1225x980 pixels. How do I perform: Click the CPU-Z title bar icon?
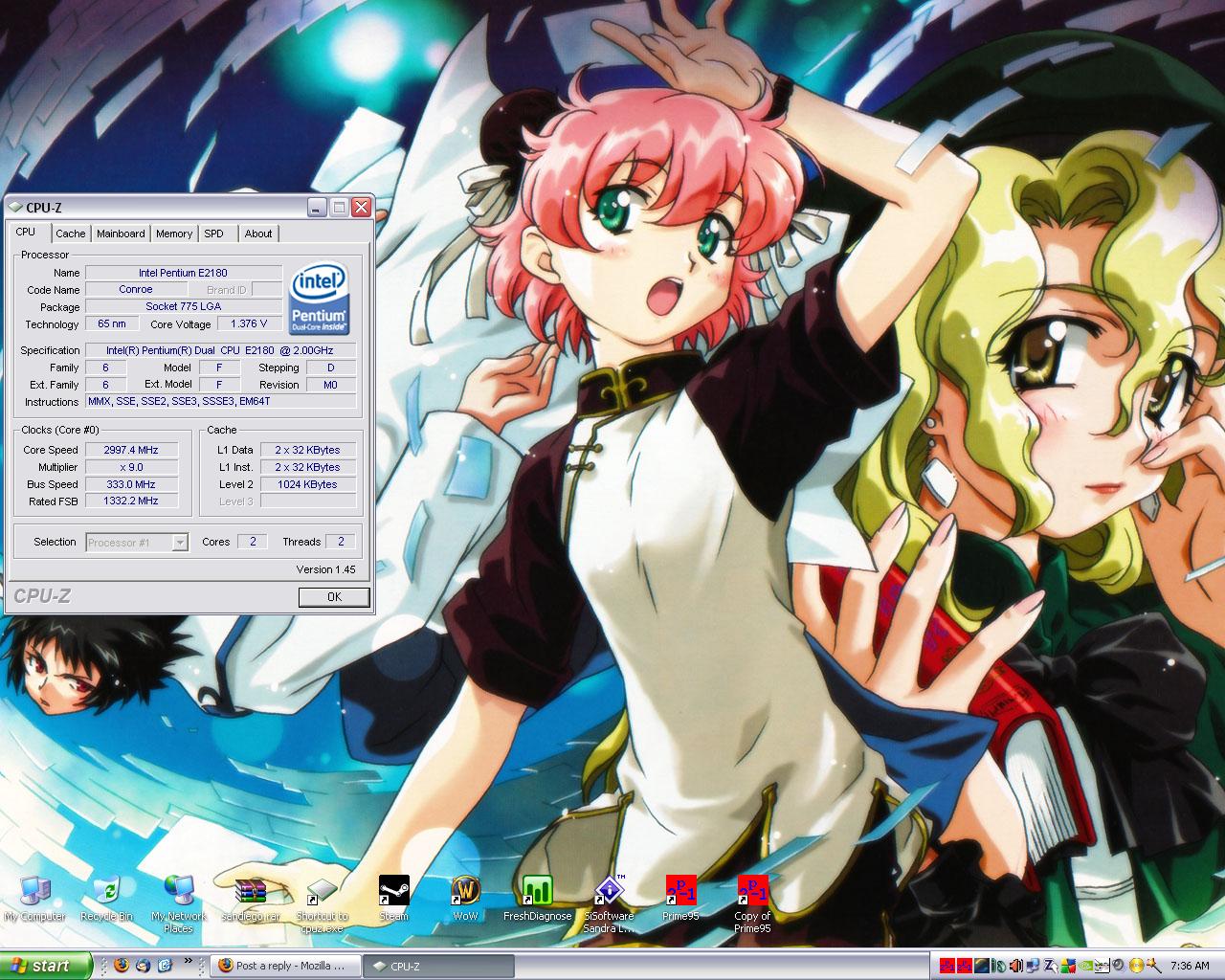click(14, 208)
